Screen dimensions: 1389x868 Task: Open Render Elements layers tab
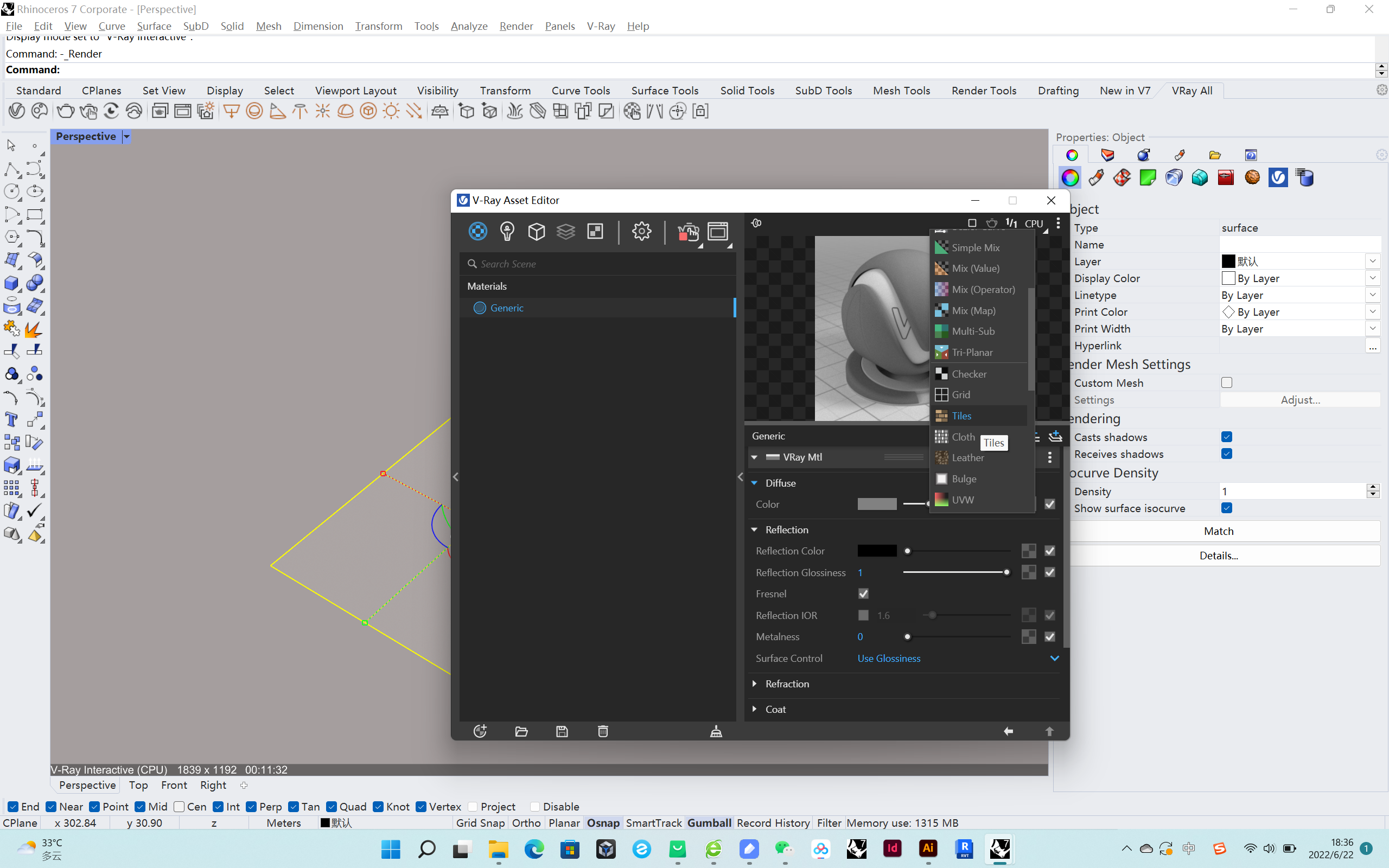pos(565,231)
